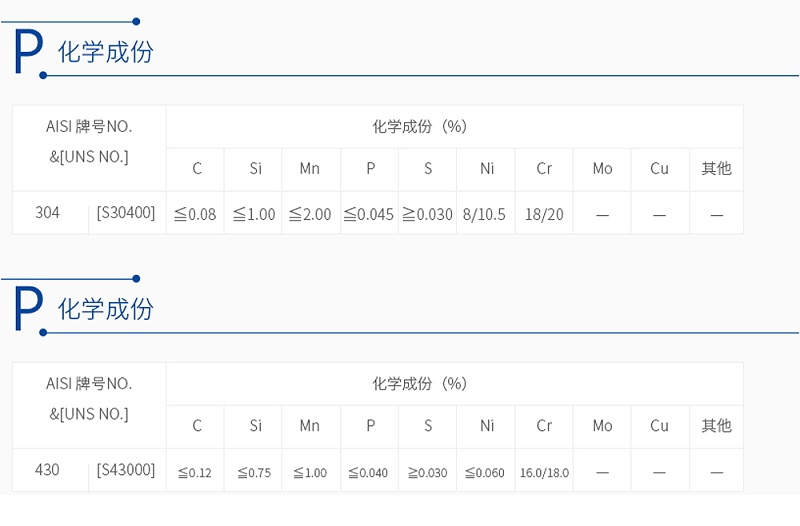
Task: Select the 304 grade cell
Action: 47,213
